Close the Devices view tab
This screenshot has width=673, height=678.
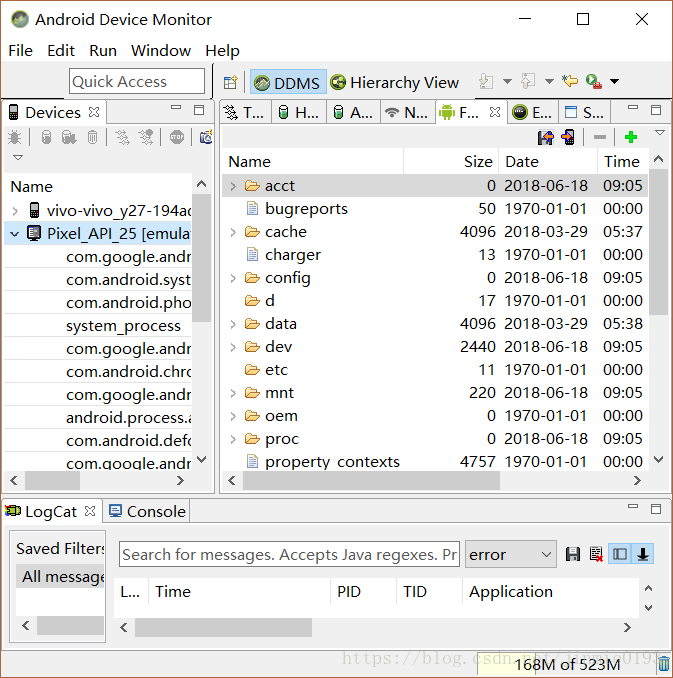[x=94, y=112]
